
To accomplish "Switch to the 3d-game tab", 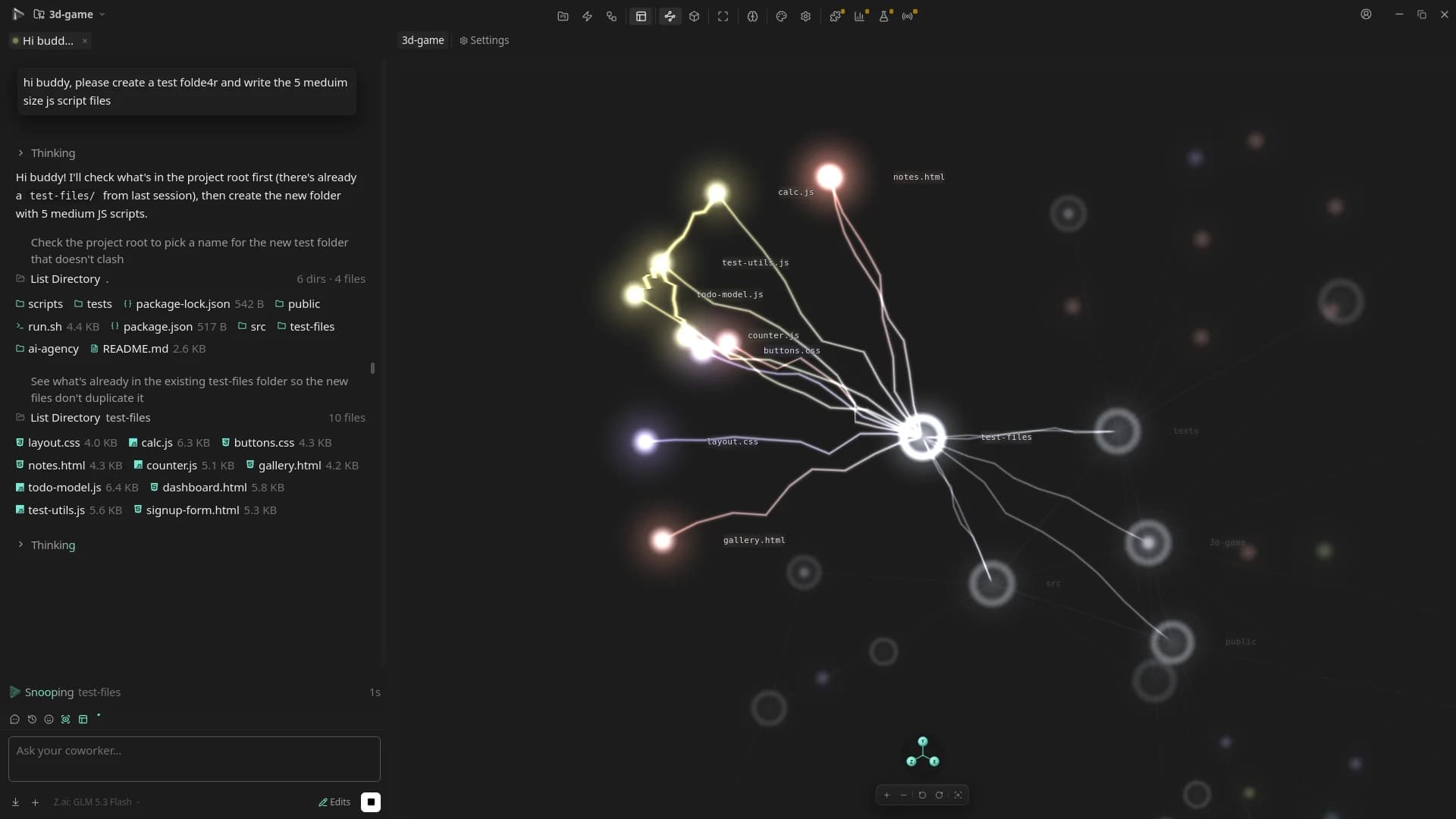I will (422, 40).
